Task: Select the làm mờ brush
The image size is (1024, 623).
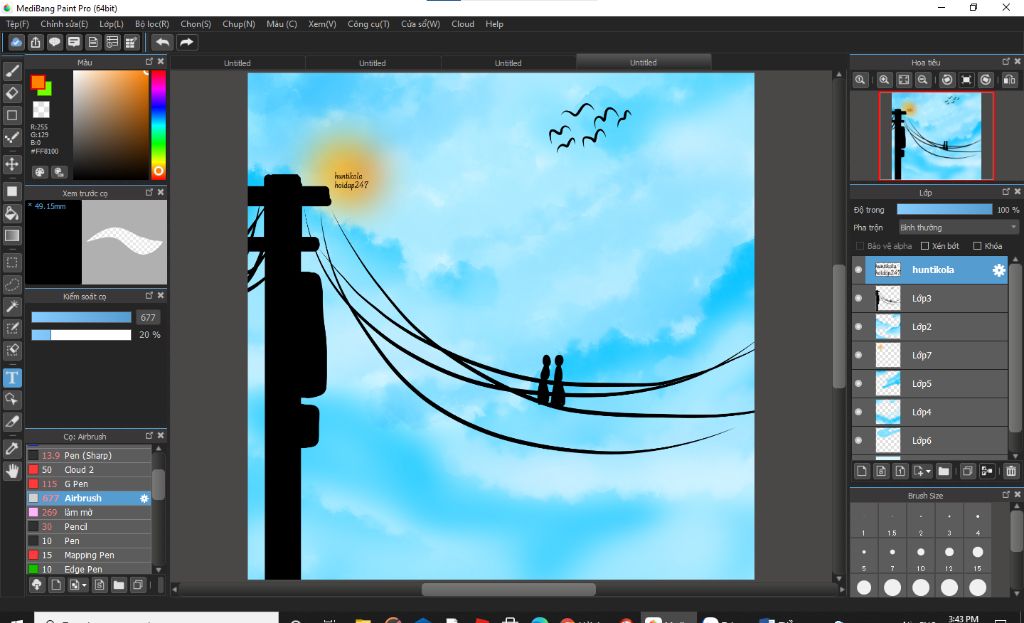Action: 89,513
